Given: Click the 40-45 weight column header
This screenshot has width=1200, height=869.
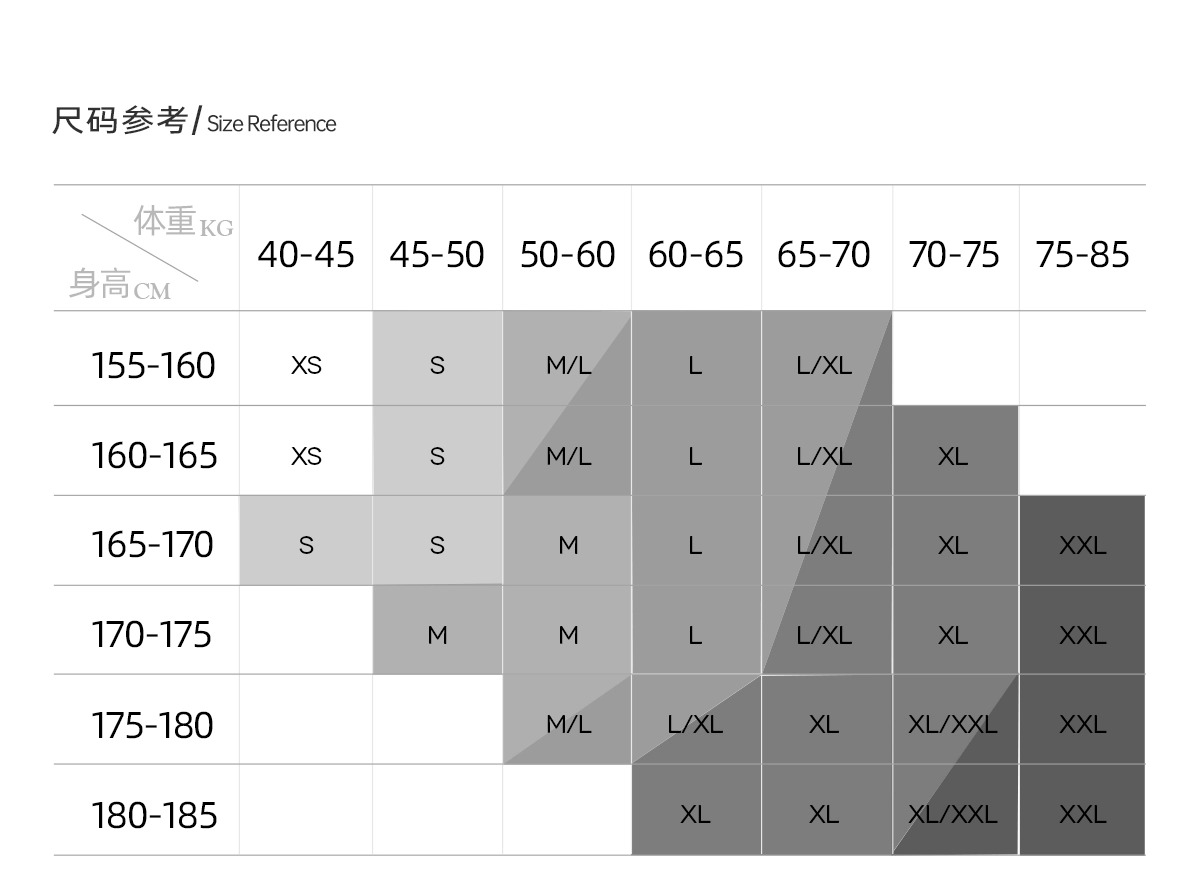Looking at the screenshot, I should 306,254.
